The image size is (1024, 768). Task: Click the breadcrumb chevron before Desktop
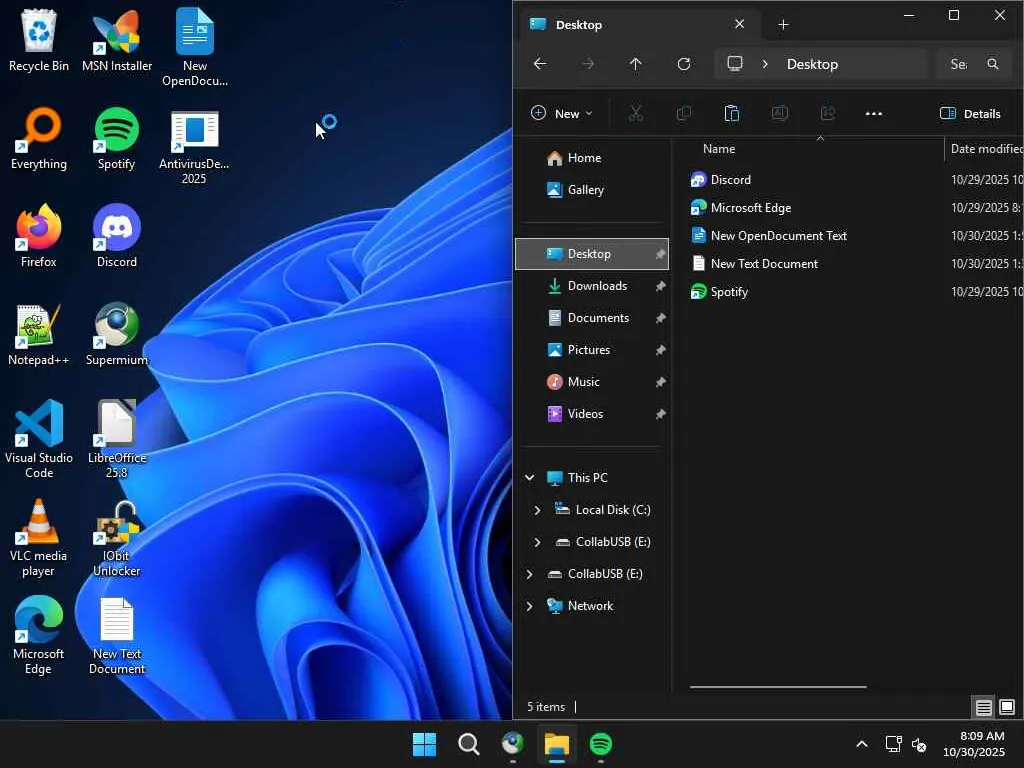click(765, 64)
